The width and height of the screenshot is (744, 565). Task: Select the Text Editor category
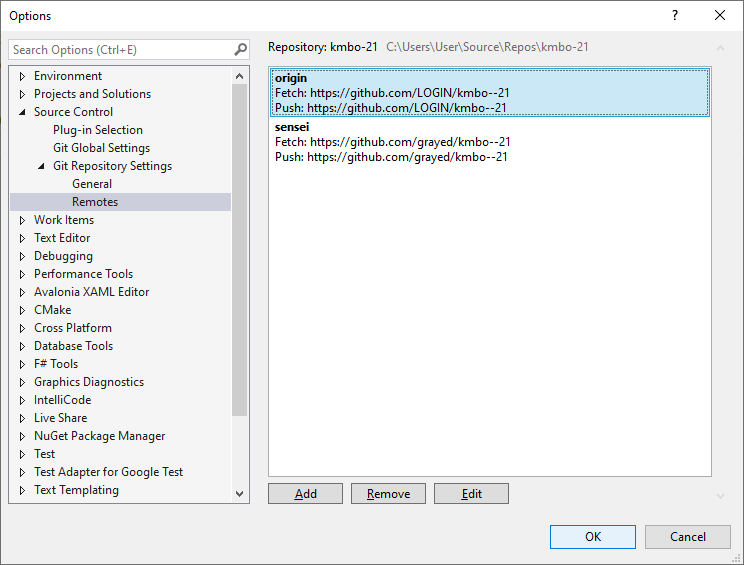[62, 238]
